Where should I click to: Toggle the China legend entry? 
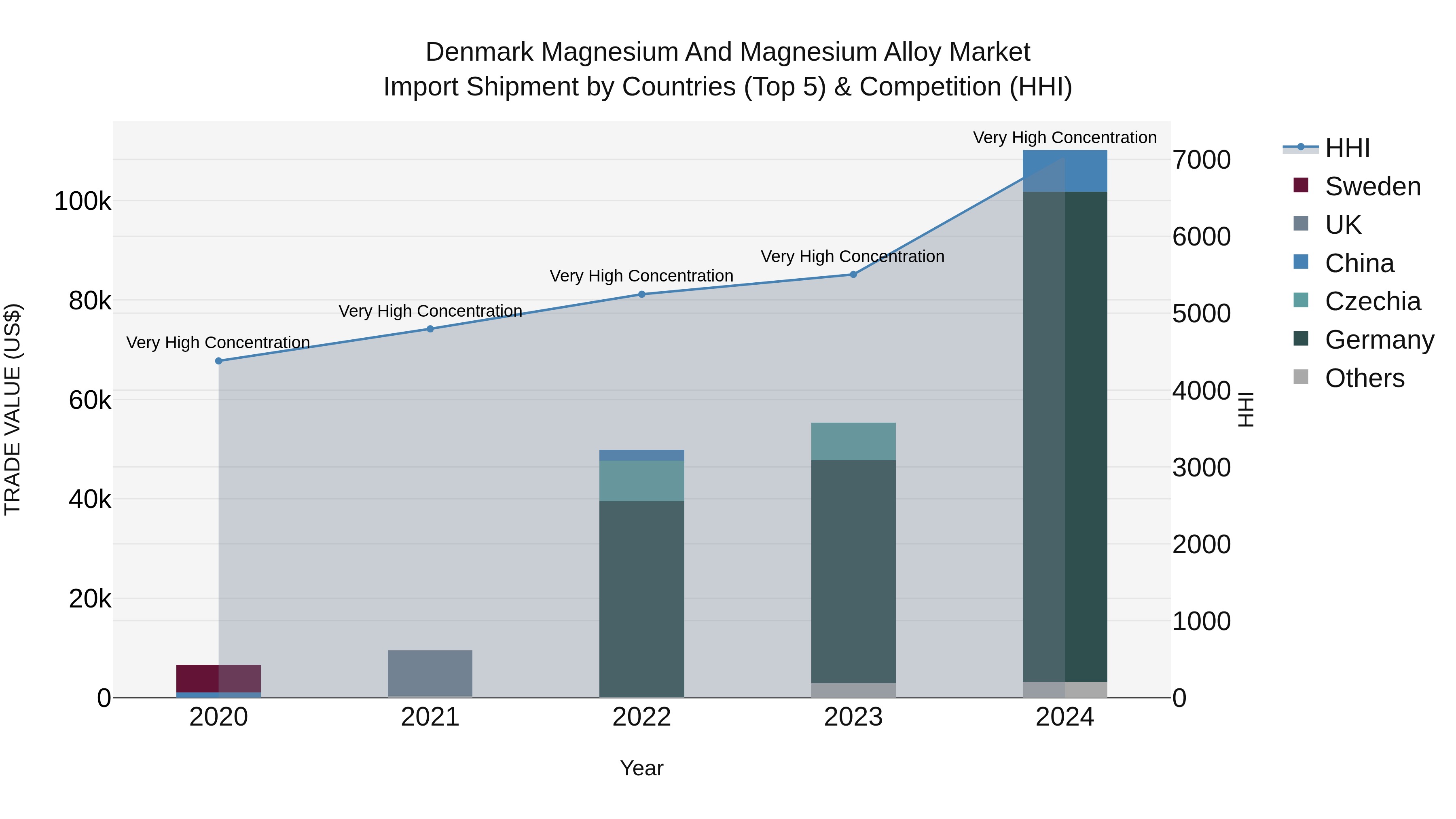(1344, 263)
